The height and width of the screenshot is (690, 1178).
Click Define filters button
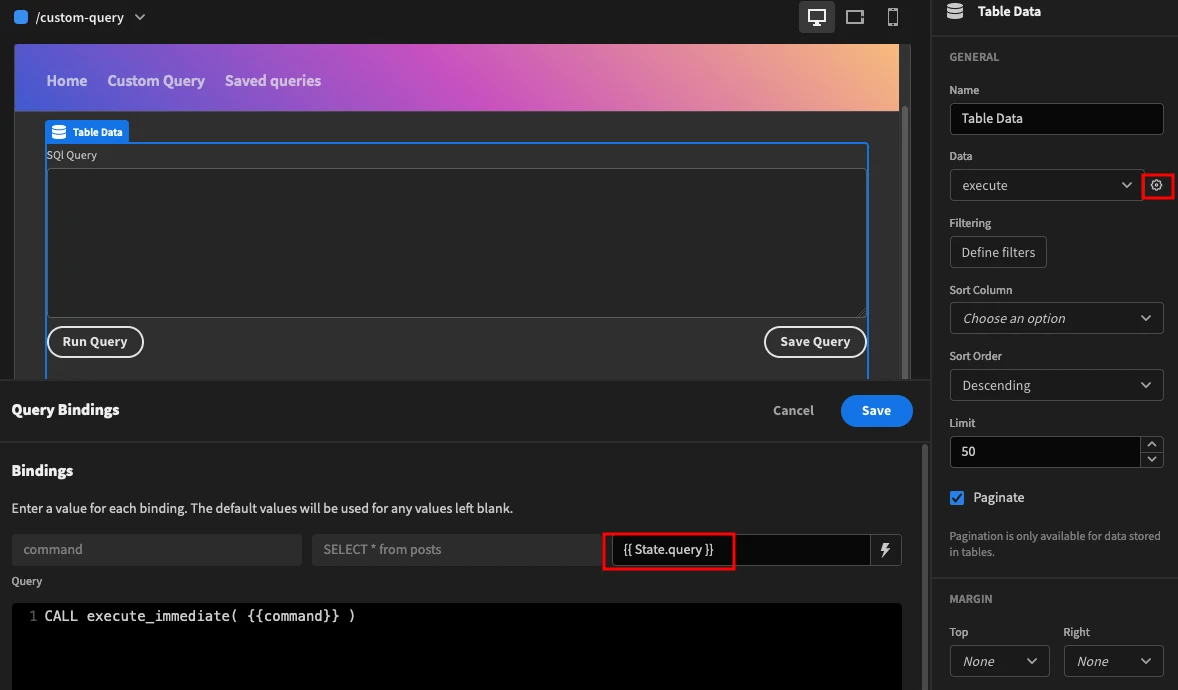point(998,252)
